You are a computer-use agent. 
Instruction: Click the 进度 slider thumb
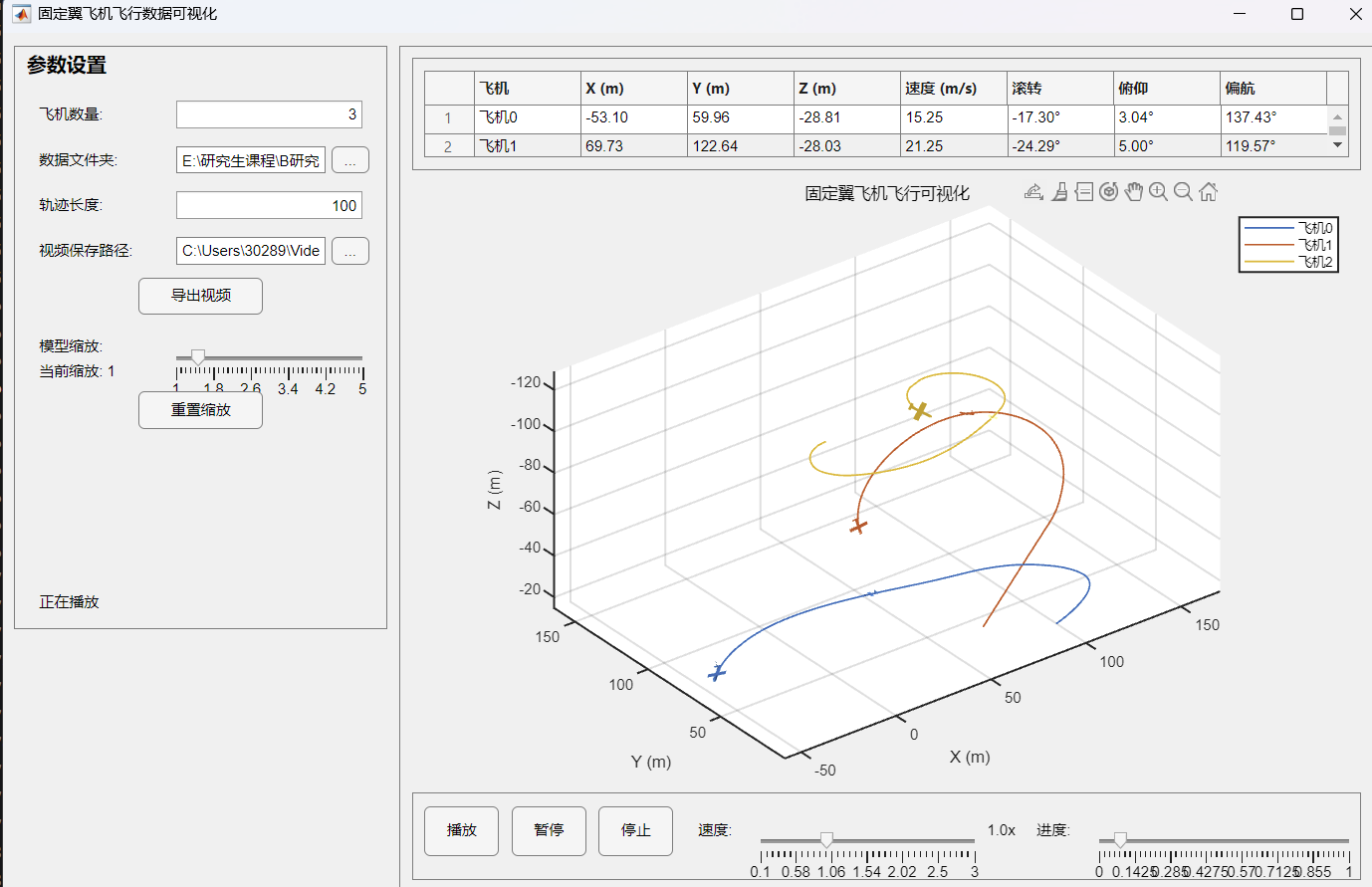(1120, 840)
